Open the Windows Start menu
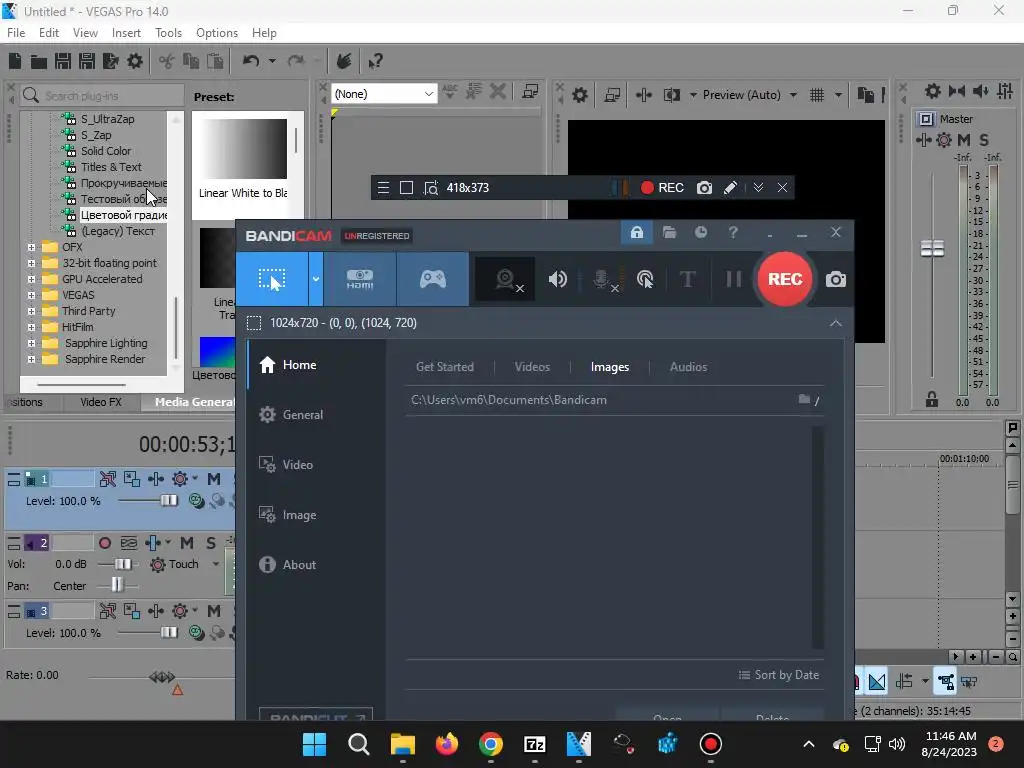The height and width of the screenshot is (768, 1024). point(314,744)
